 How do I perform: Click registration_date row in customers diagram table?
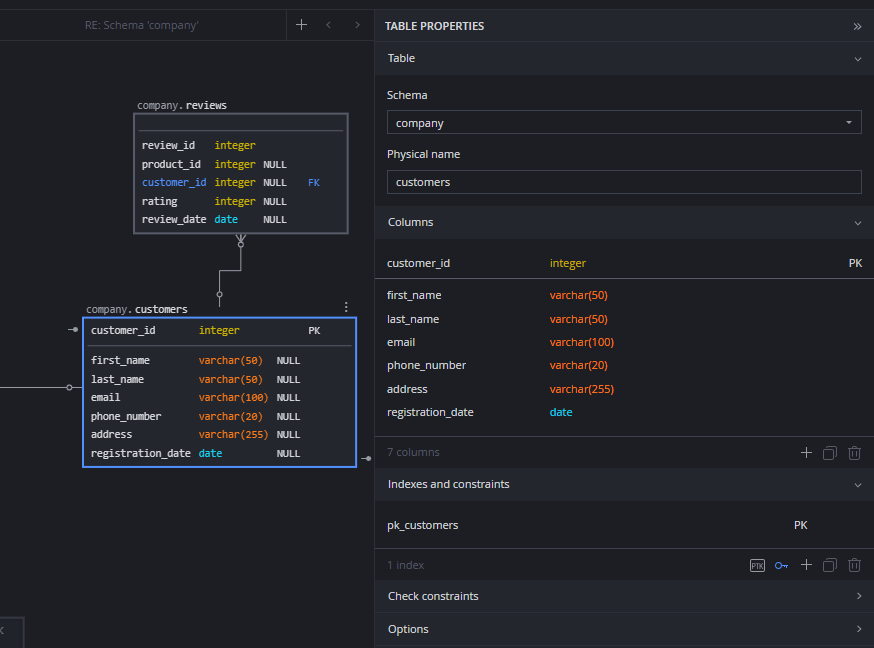(219, 453)
